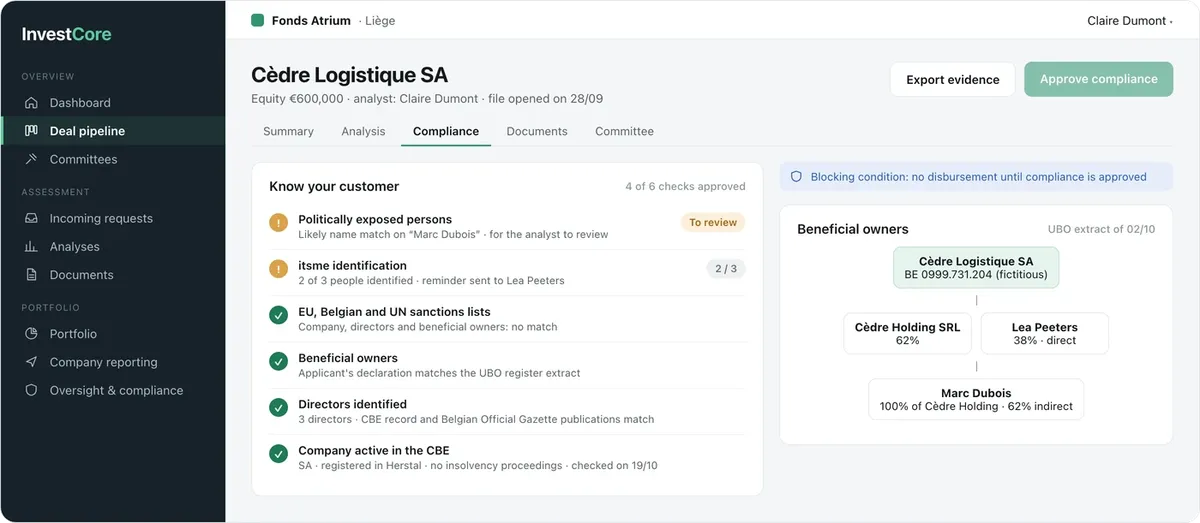Viewport: 1200px width, 523px height.
Task: Open Oversight & compliance in sidebar
Action: click(x=113, y=390)
